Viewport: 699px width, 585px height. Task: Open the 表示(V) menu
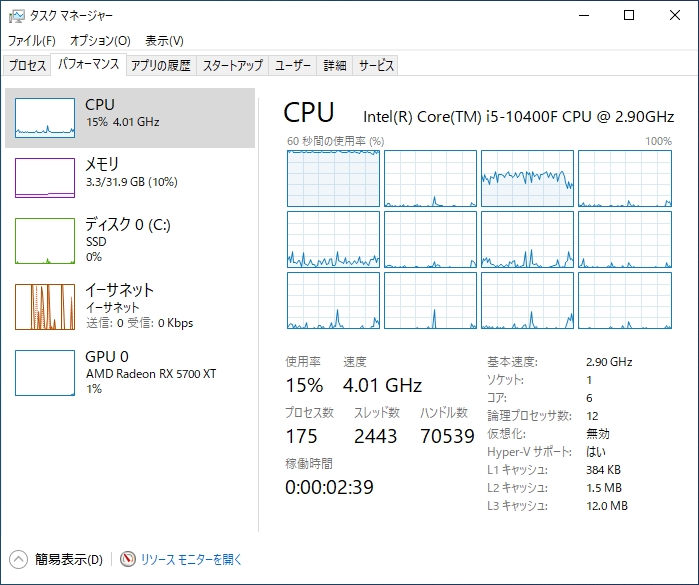[164, 41]
